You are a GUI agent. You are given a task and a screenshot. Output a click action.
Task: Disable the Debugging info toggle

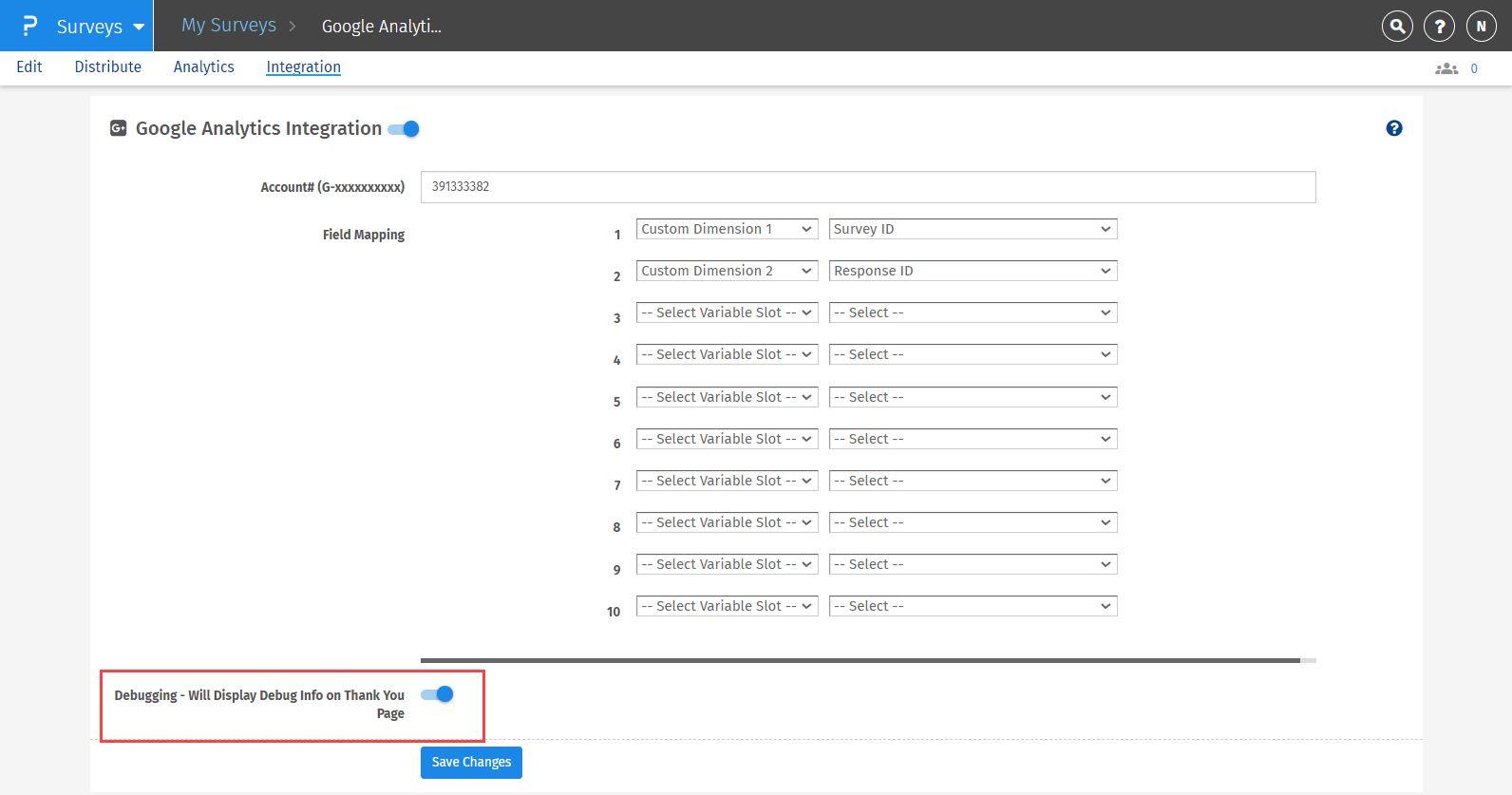tap(438, 694)
